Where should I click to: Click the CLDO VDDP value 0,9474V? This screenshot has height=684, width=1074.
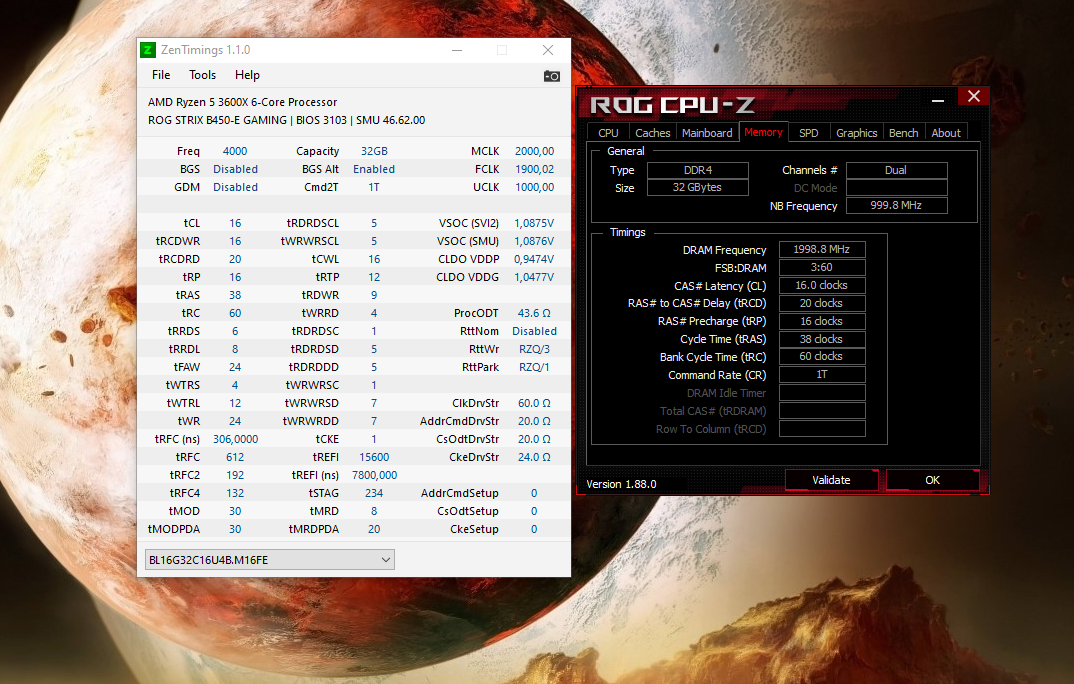pos(534,259)
